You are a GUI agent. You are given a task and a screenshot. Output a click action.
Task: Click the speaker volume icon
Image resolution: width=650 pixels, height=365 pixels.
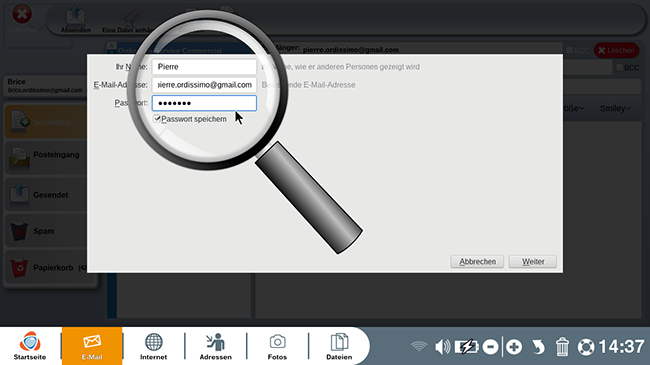(442, 347)
